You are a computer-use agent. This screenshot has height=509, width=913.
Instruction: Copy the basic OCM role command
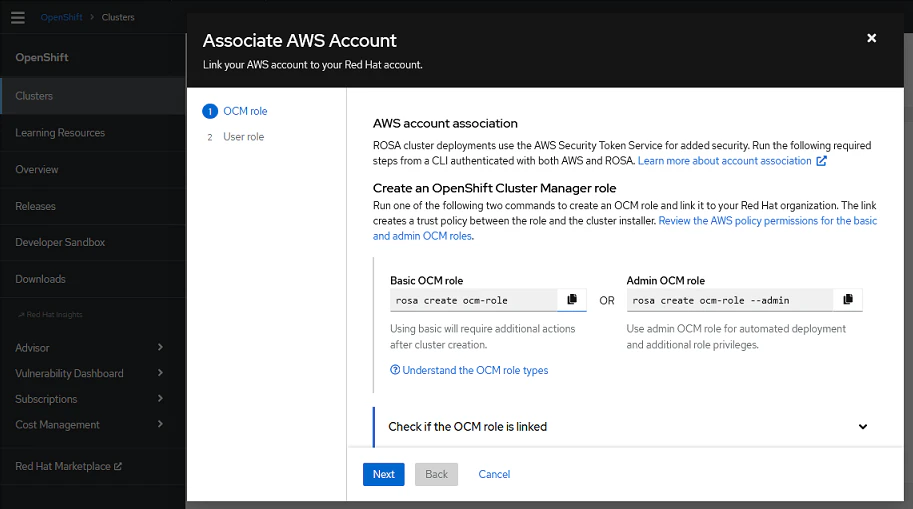572,299
